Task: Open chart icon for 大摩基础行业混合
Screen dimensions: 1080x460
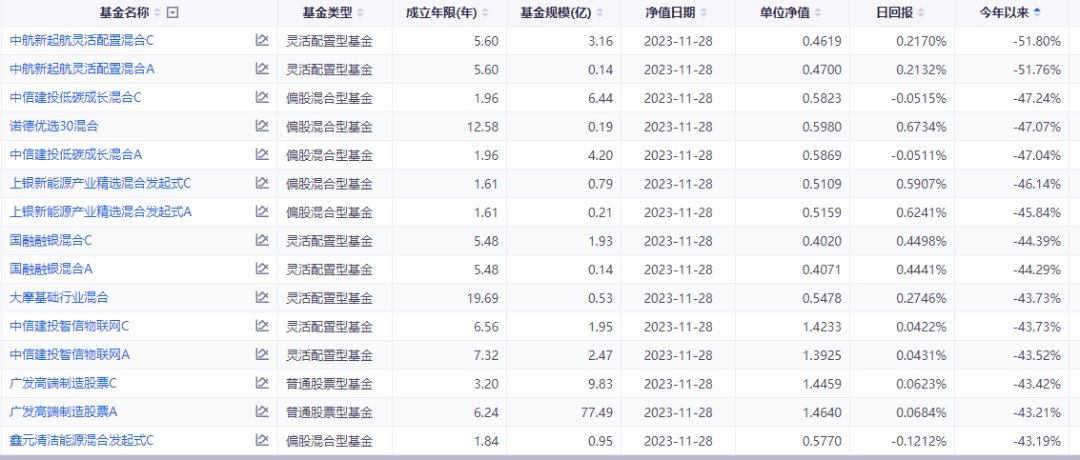Action: tap(262, 297)
